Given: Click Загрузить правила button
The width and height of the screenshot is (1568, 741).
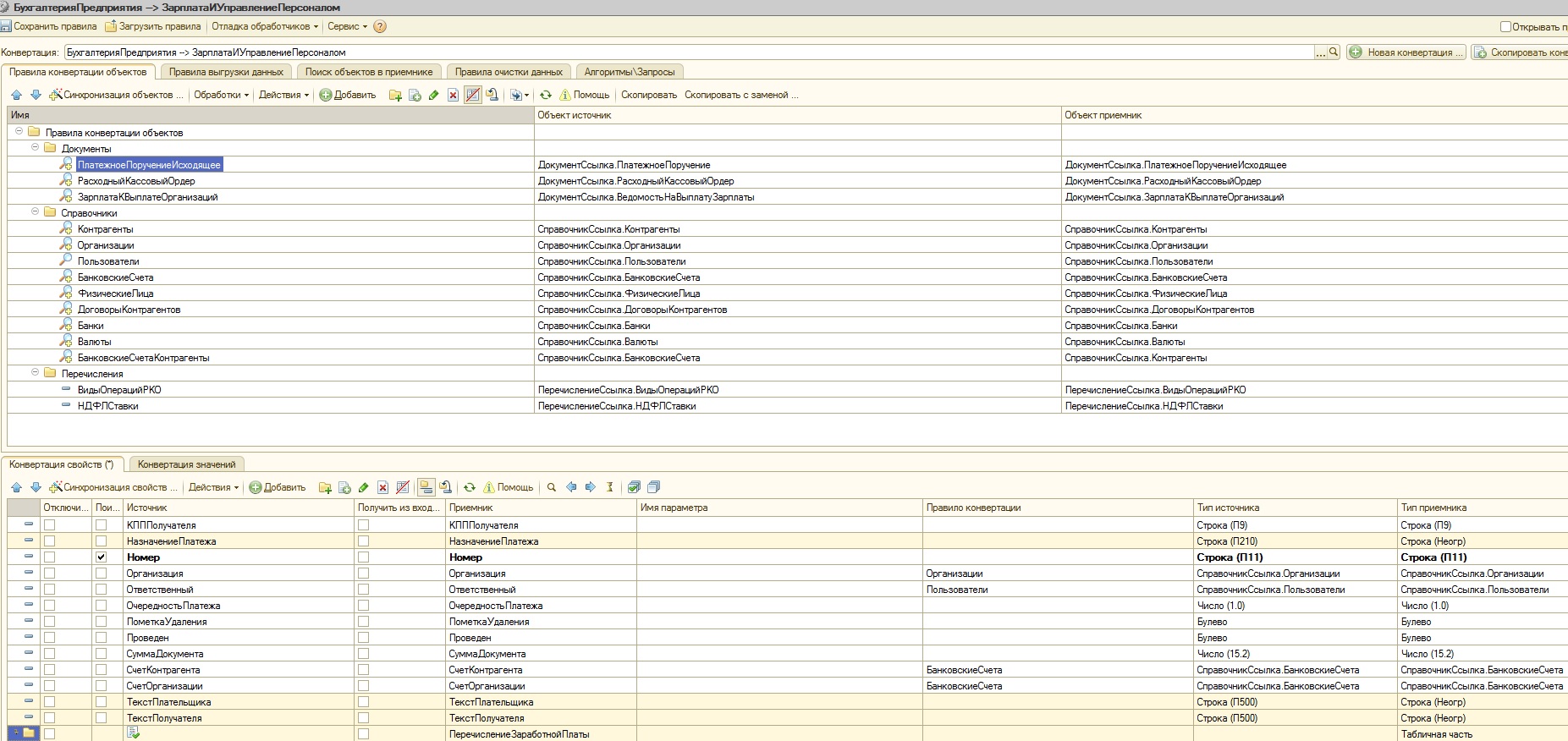Looking at the screenshot, I should [153, 26].
